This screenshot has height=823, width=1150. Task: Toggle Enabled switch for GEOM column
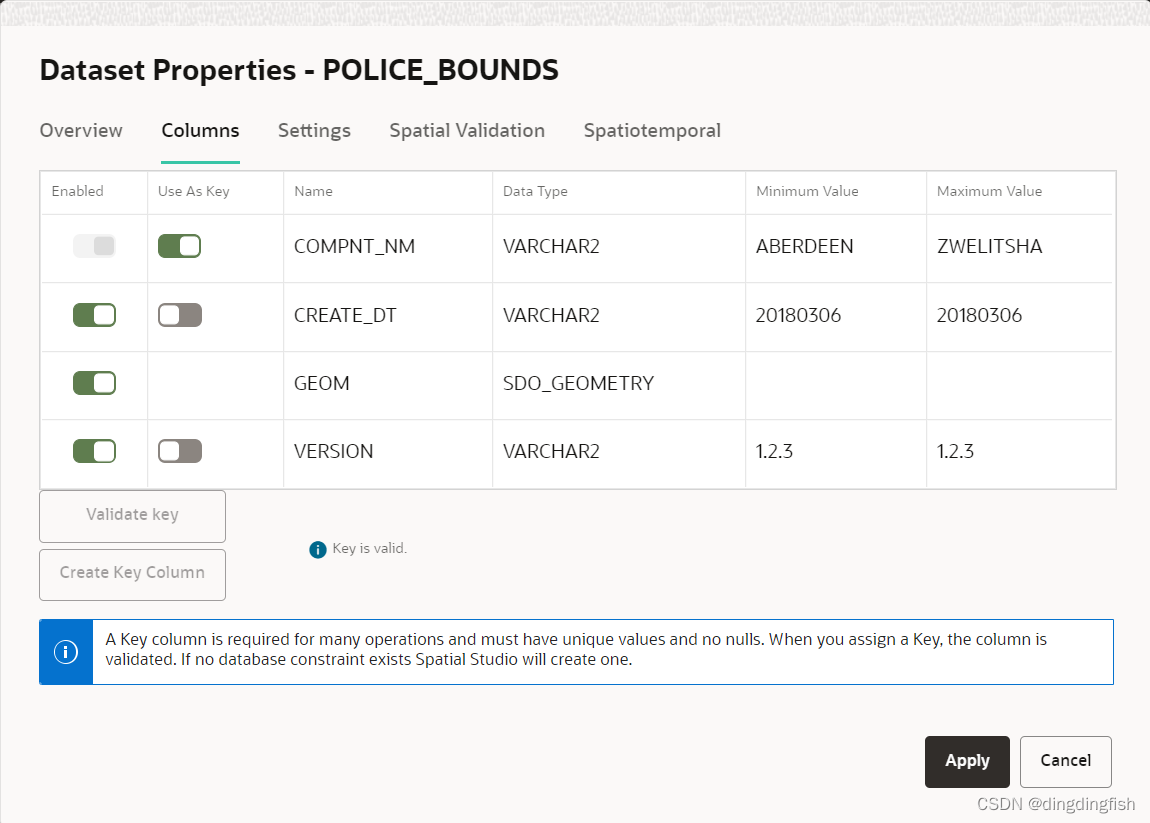[x=94, y=383]
